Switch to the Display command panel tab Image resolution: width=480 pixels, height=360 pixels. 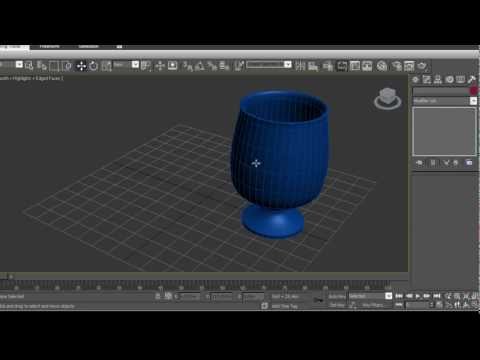tap(461, 79)
